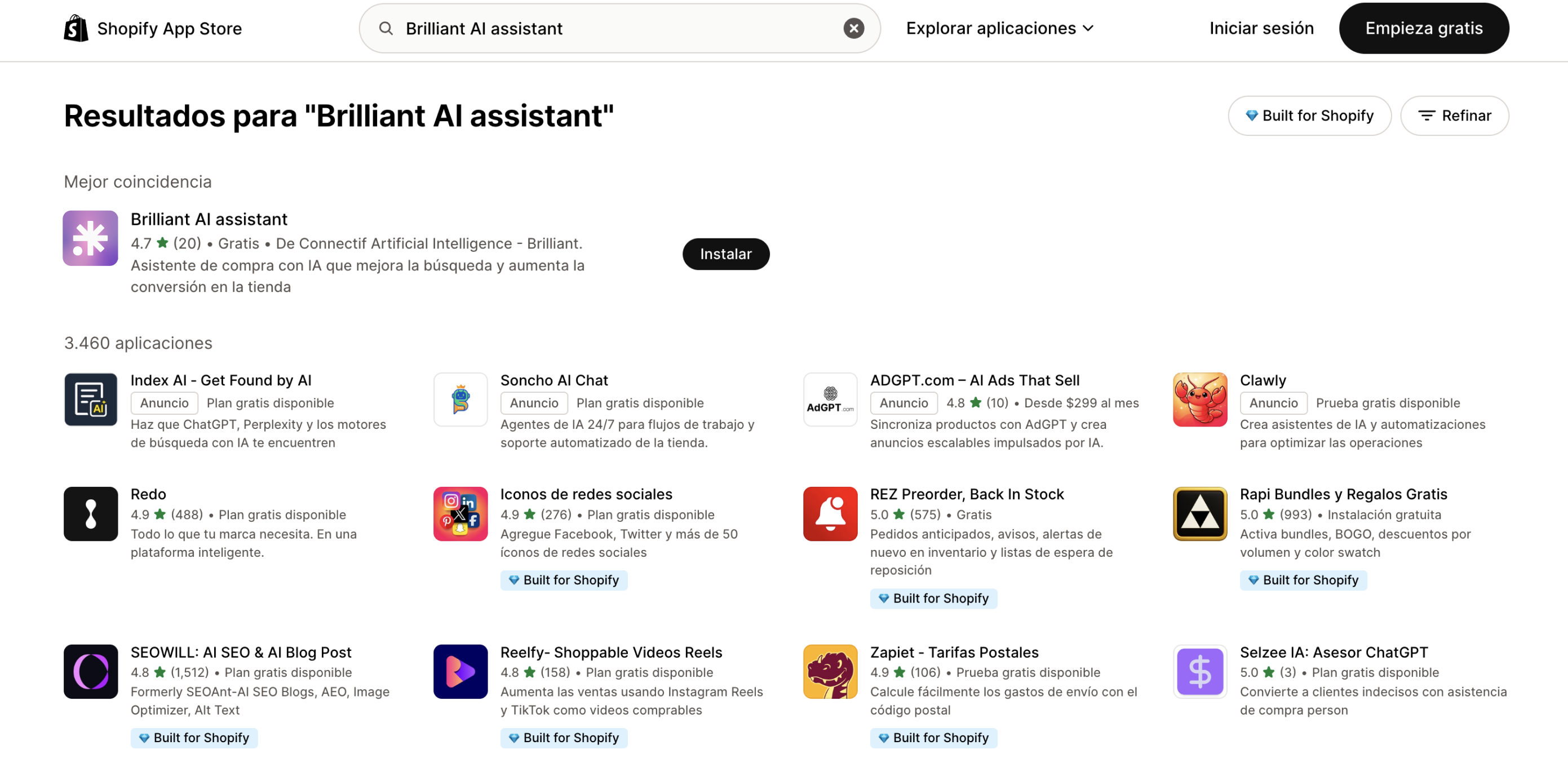Install the Brilliant AI assistant app
This screenshot has height=763, width=1568.
pos(725,254)
